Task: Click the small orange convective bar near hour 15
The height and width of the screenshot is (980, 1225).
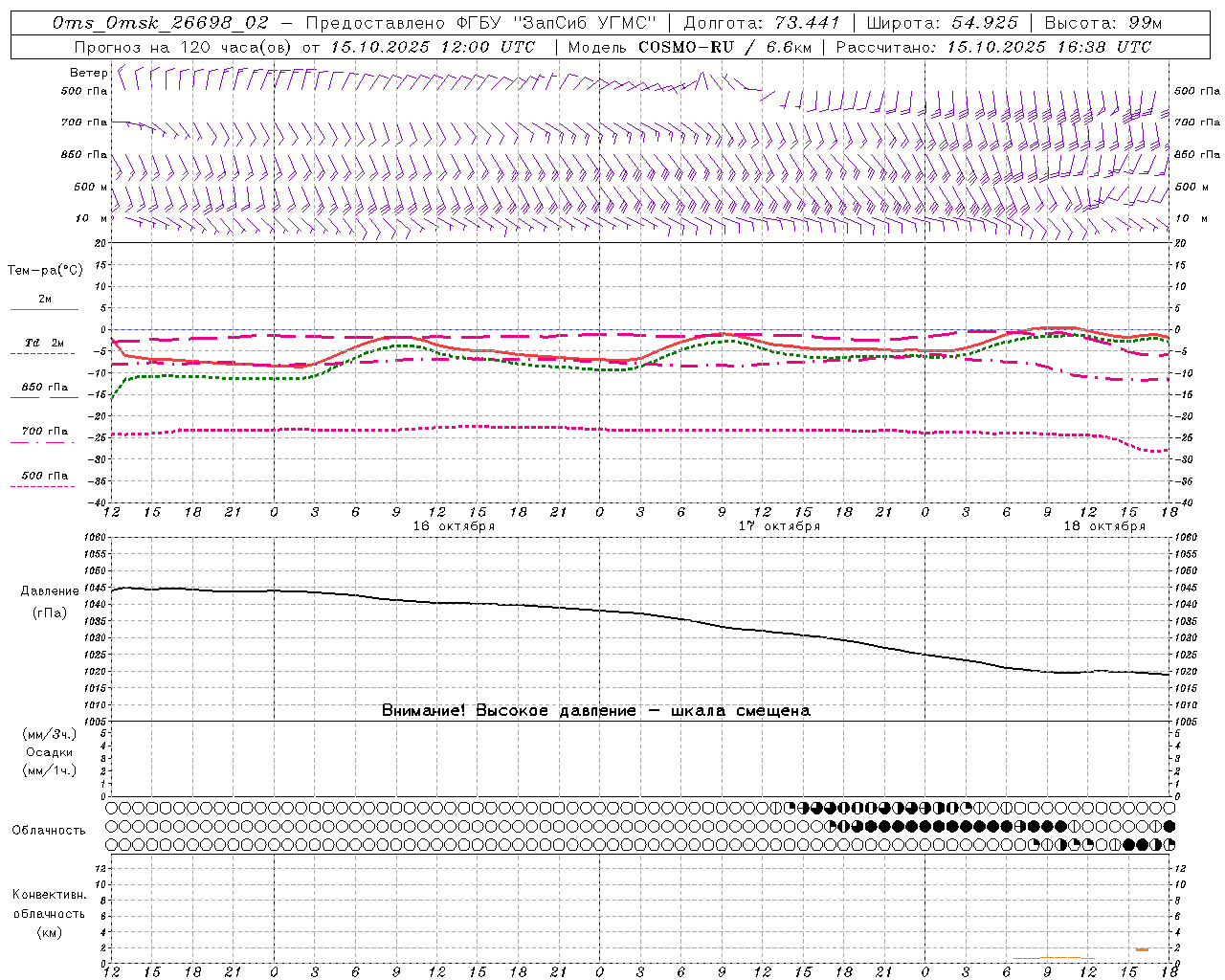Action: (x=1142, y=949)
